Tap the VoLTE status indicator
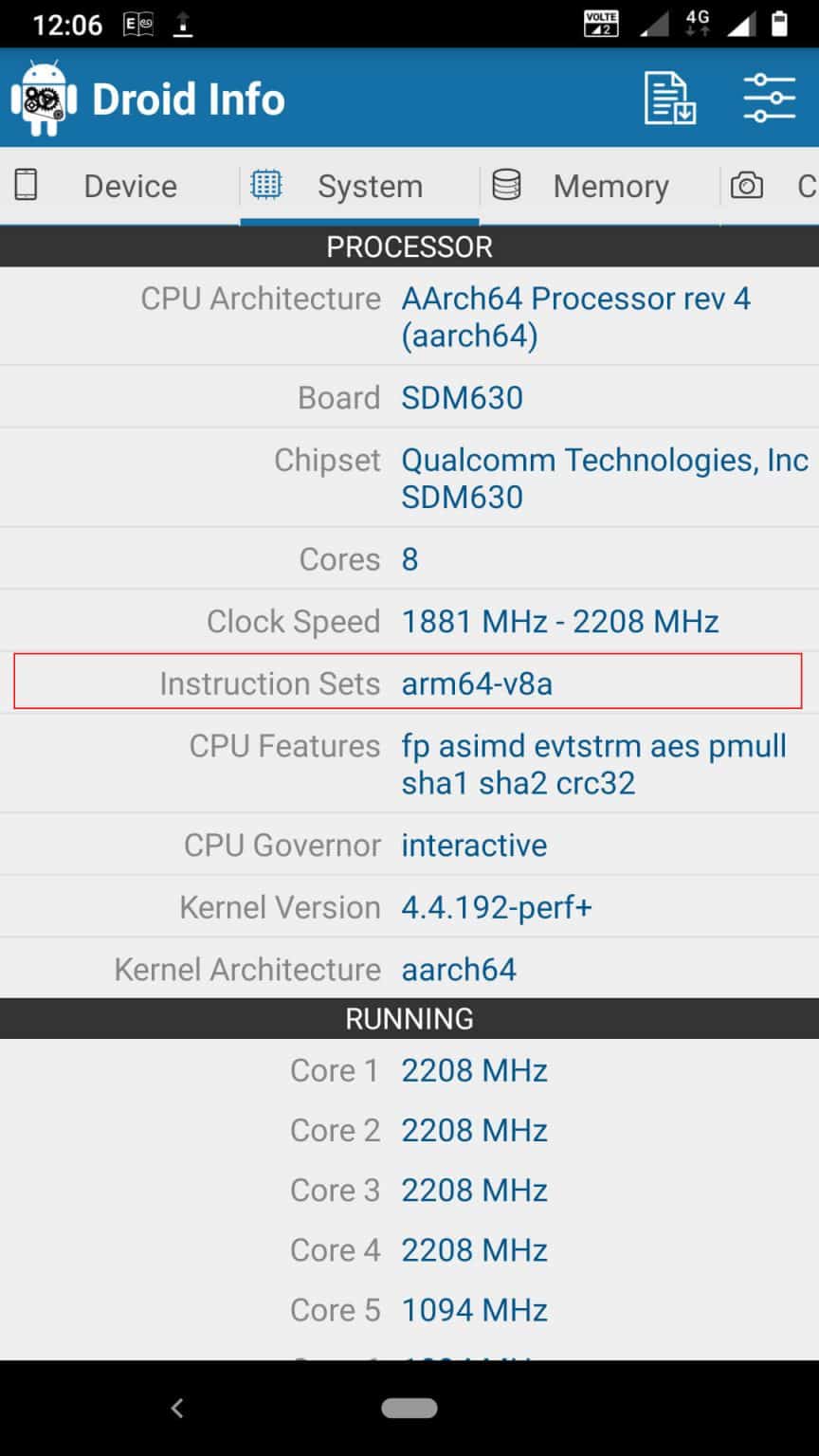Screen dimensions: 819x1456 602,23
